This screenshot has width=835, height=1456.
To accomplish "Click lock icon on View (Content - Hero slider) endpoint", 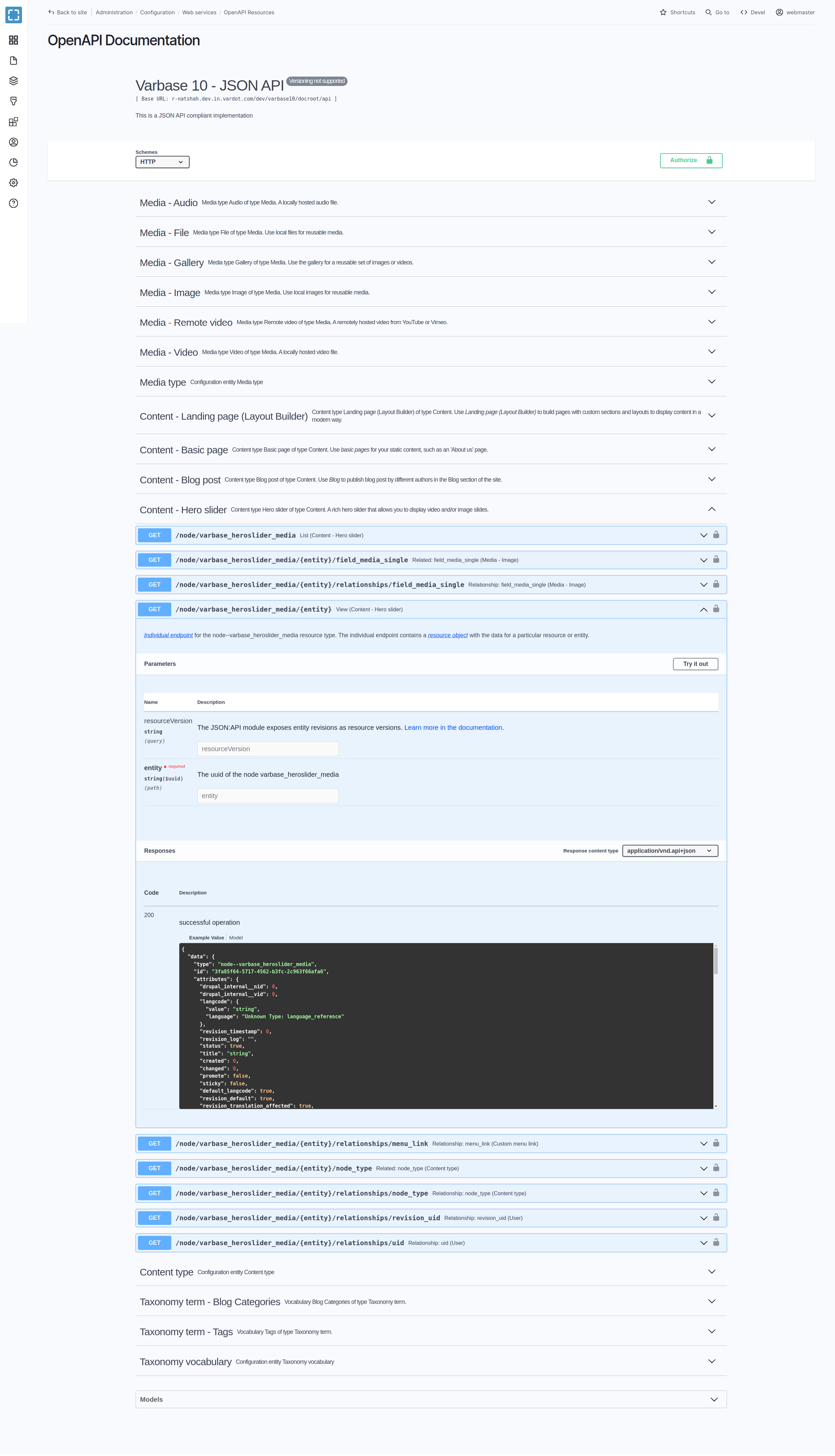I will [716, 608].
